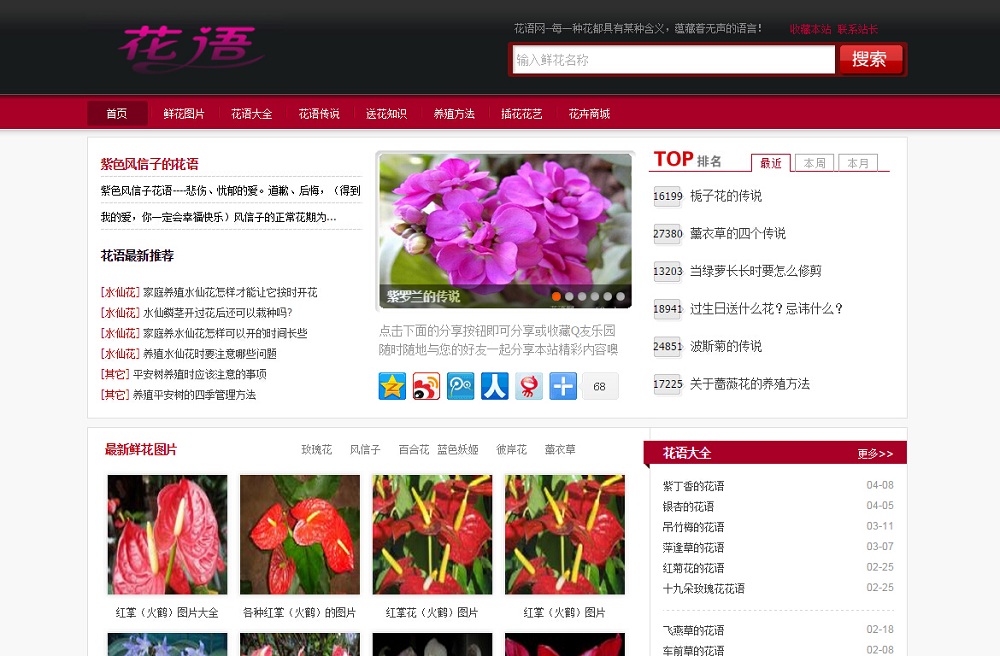1000x656 pixels.
Task: Switch TOP ranking to the 最近 tab
Action: [771, 163]
